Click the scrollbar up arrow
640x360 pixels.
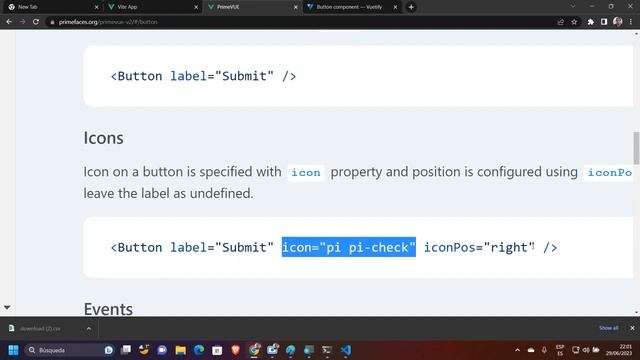[636, 34]
